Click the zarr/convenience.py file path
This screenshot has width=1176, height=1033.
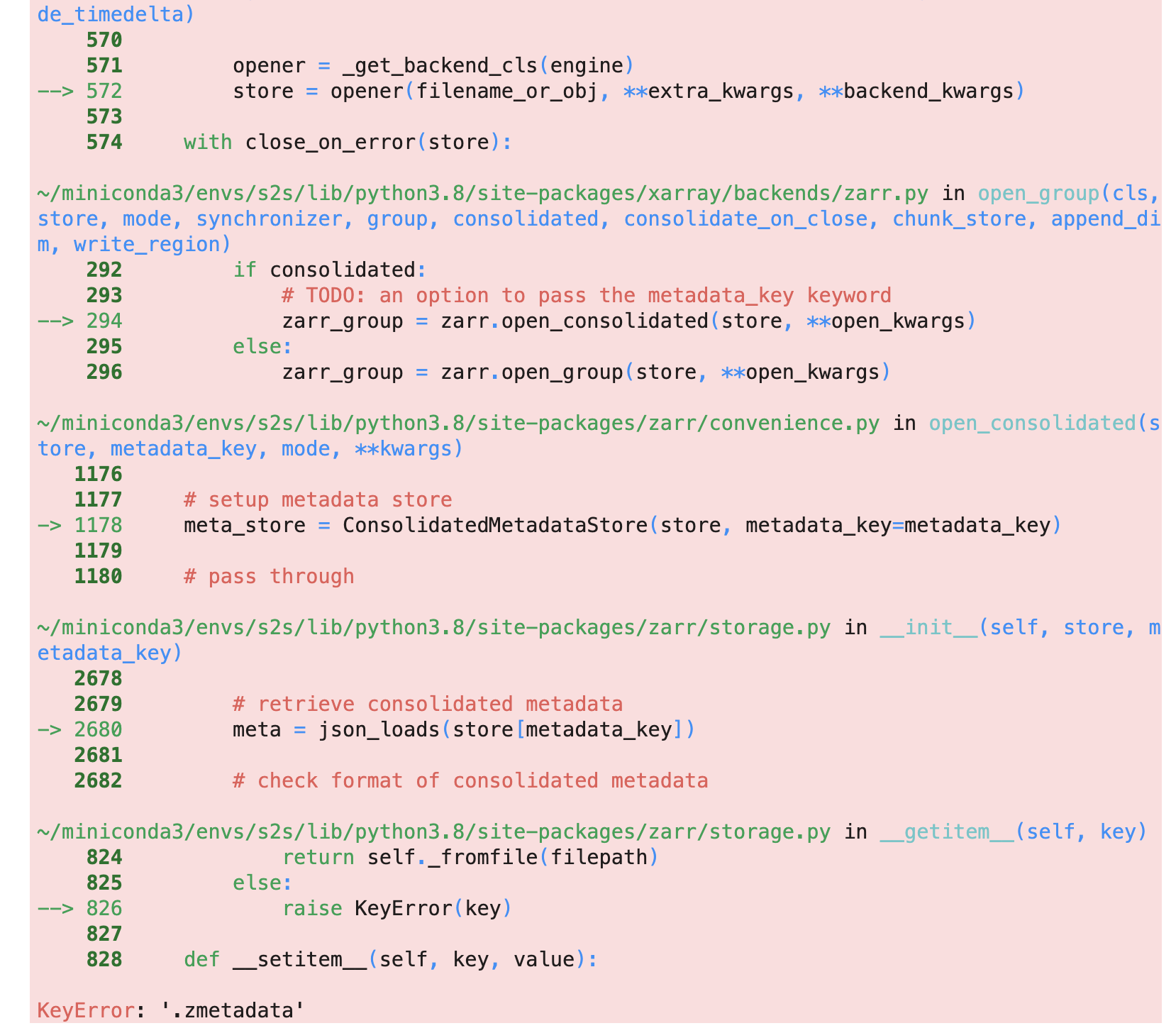coord(458,423)
